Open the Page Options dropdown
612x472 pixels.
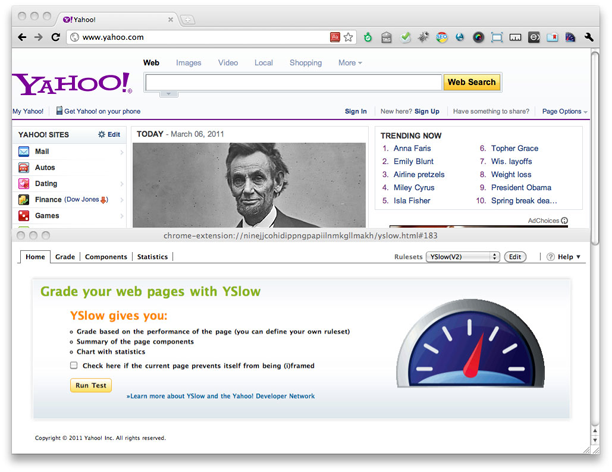(564, 111)
